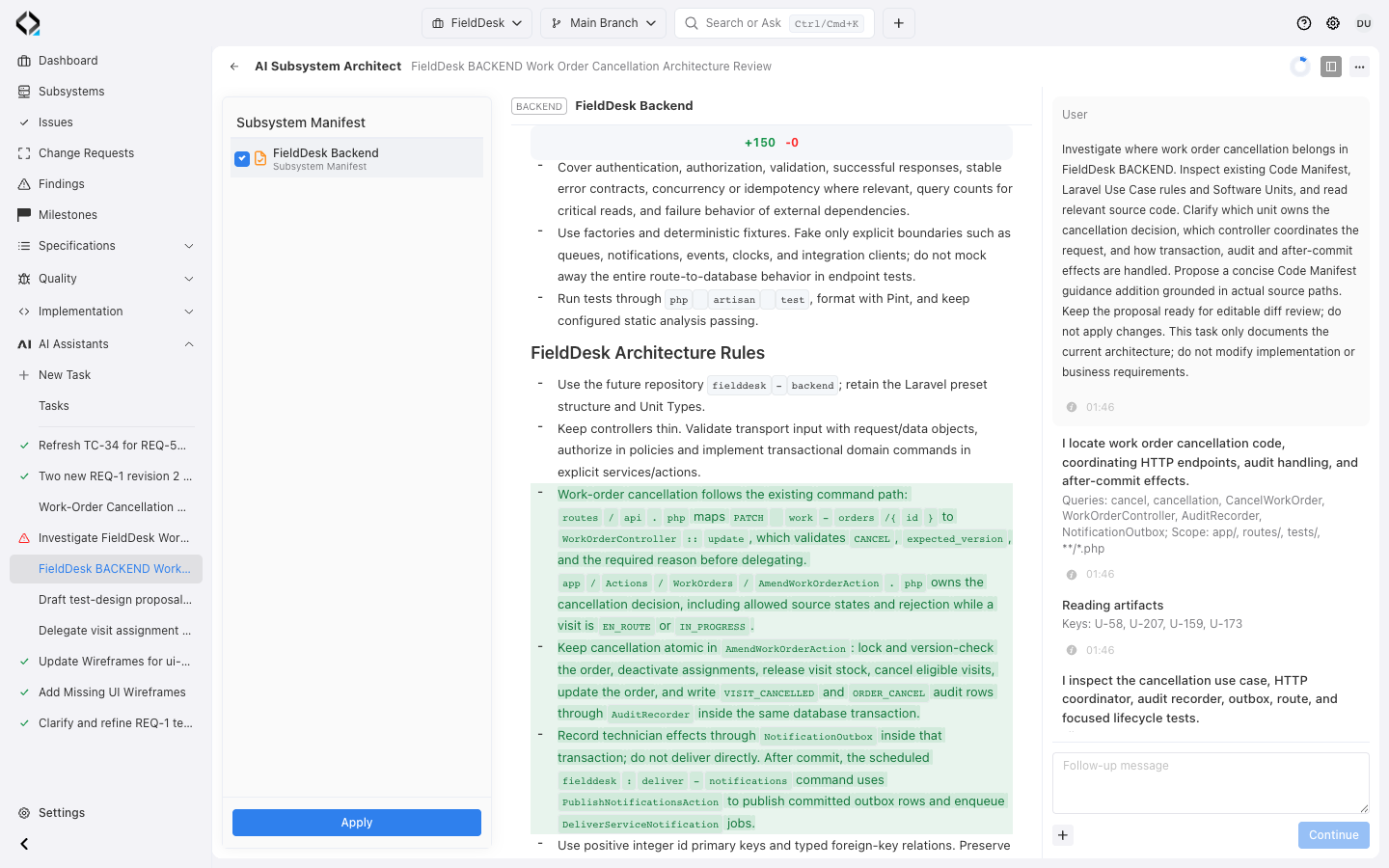
Task: Click the Settings gear in the sidebar
Action: (24, 813)
